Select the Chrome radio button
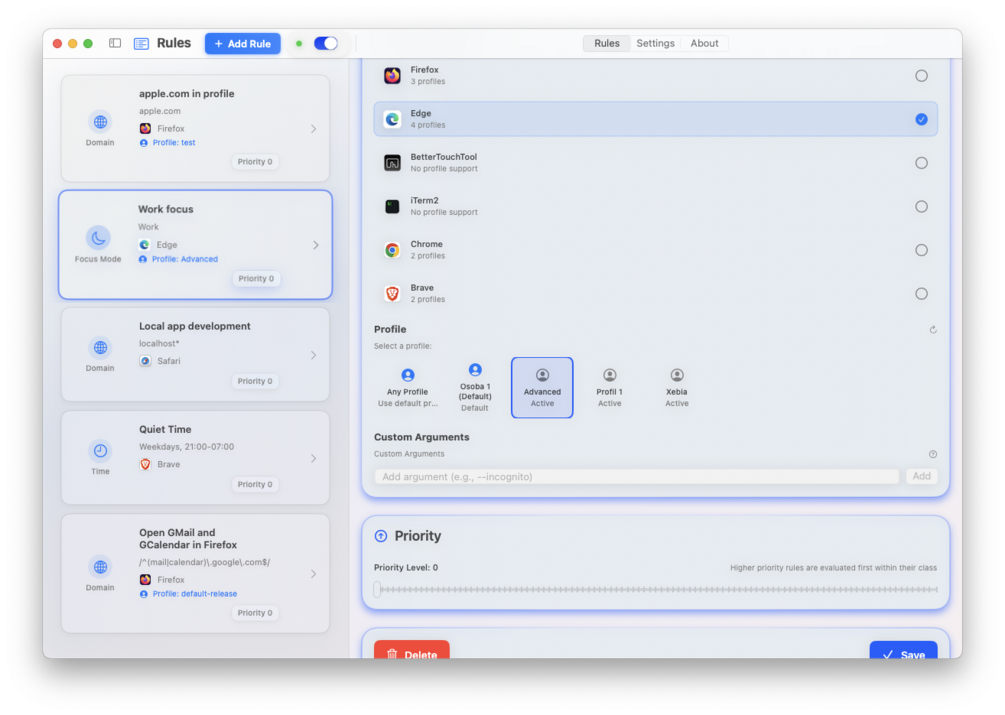Screen dimensions: 1005x715 point(921,250)
